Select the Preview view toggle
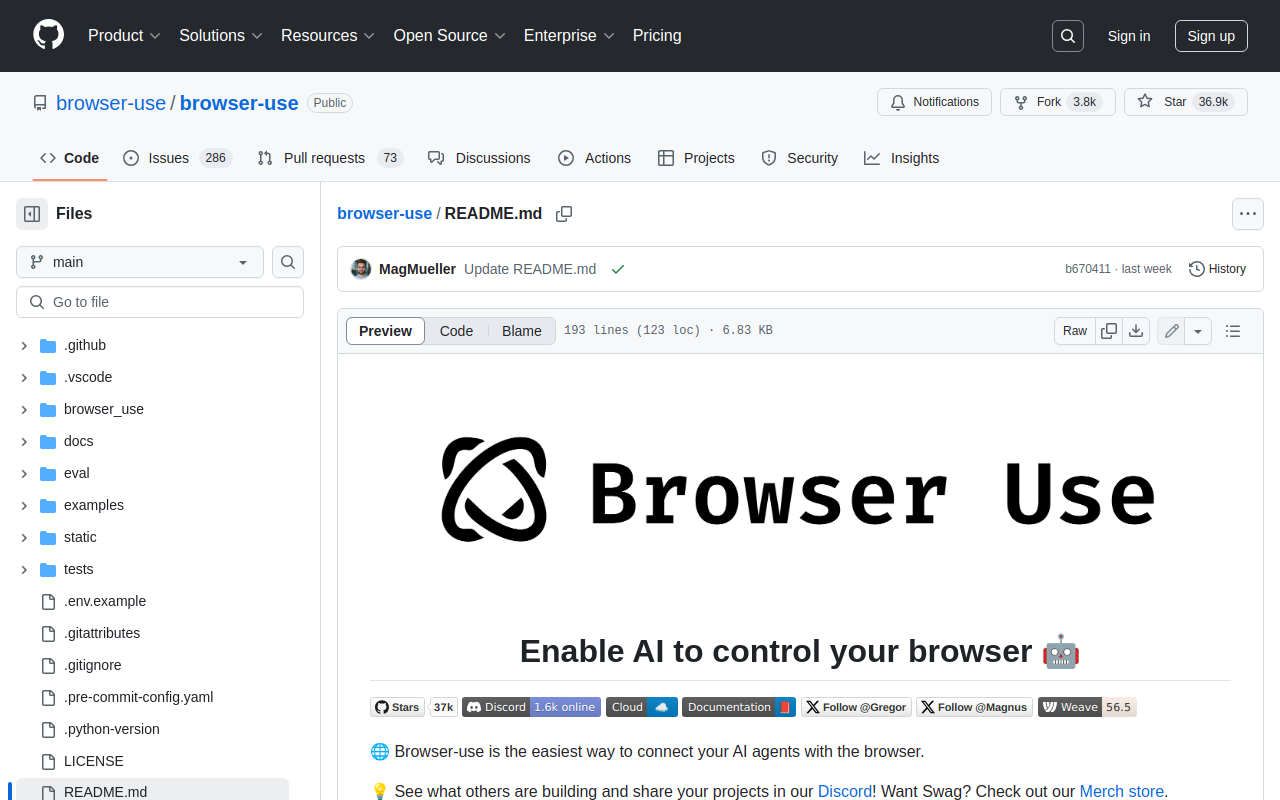The height and width of the screenshot is (800, 1280). click(385, 331)
